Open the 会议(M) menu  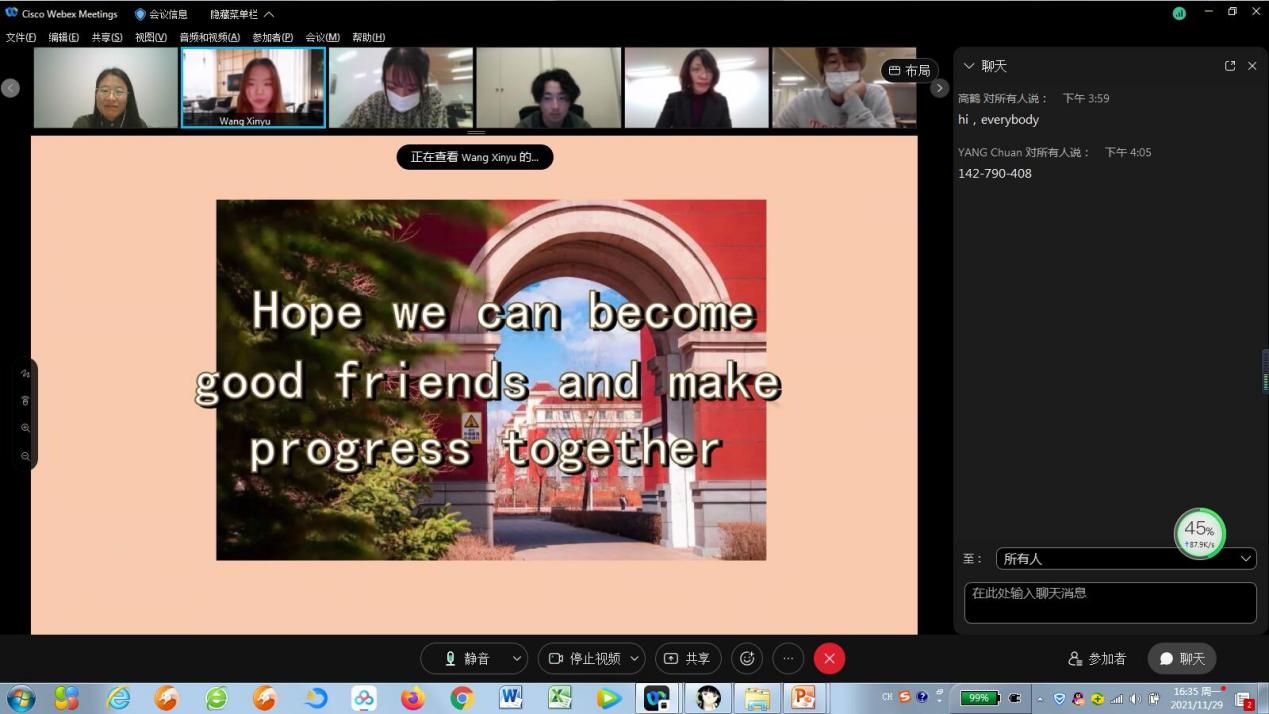tap(322, 37)
